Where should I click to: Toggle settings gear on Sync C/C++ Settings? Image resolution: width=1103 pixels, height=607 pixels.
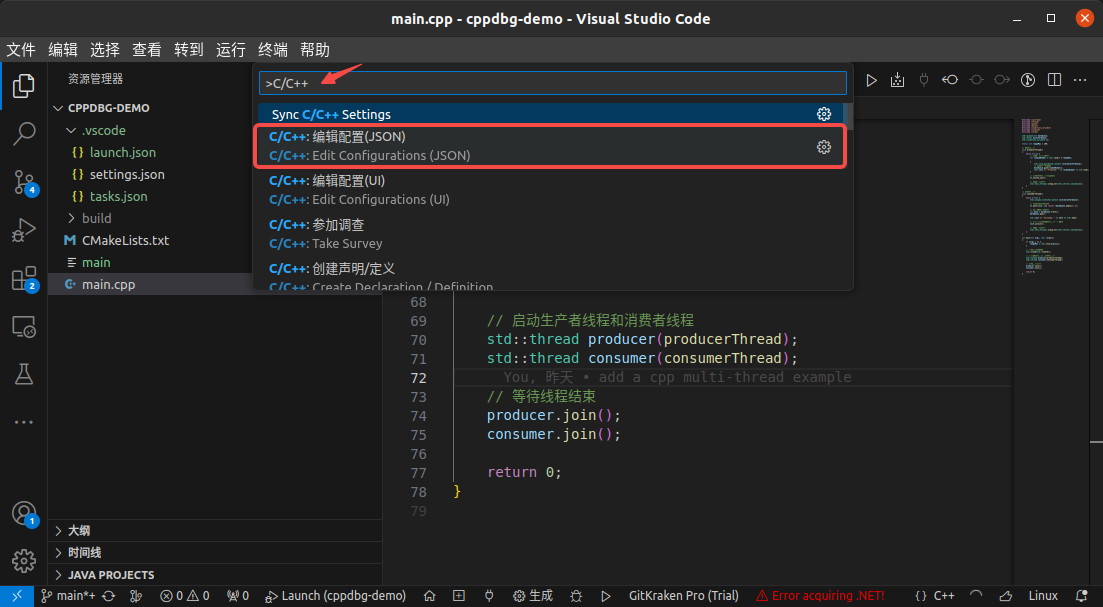click(823, 113)
